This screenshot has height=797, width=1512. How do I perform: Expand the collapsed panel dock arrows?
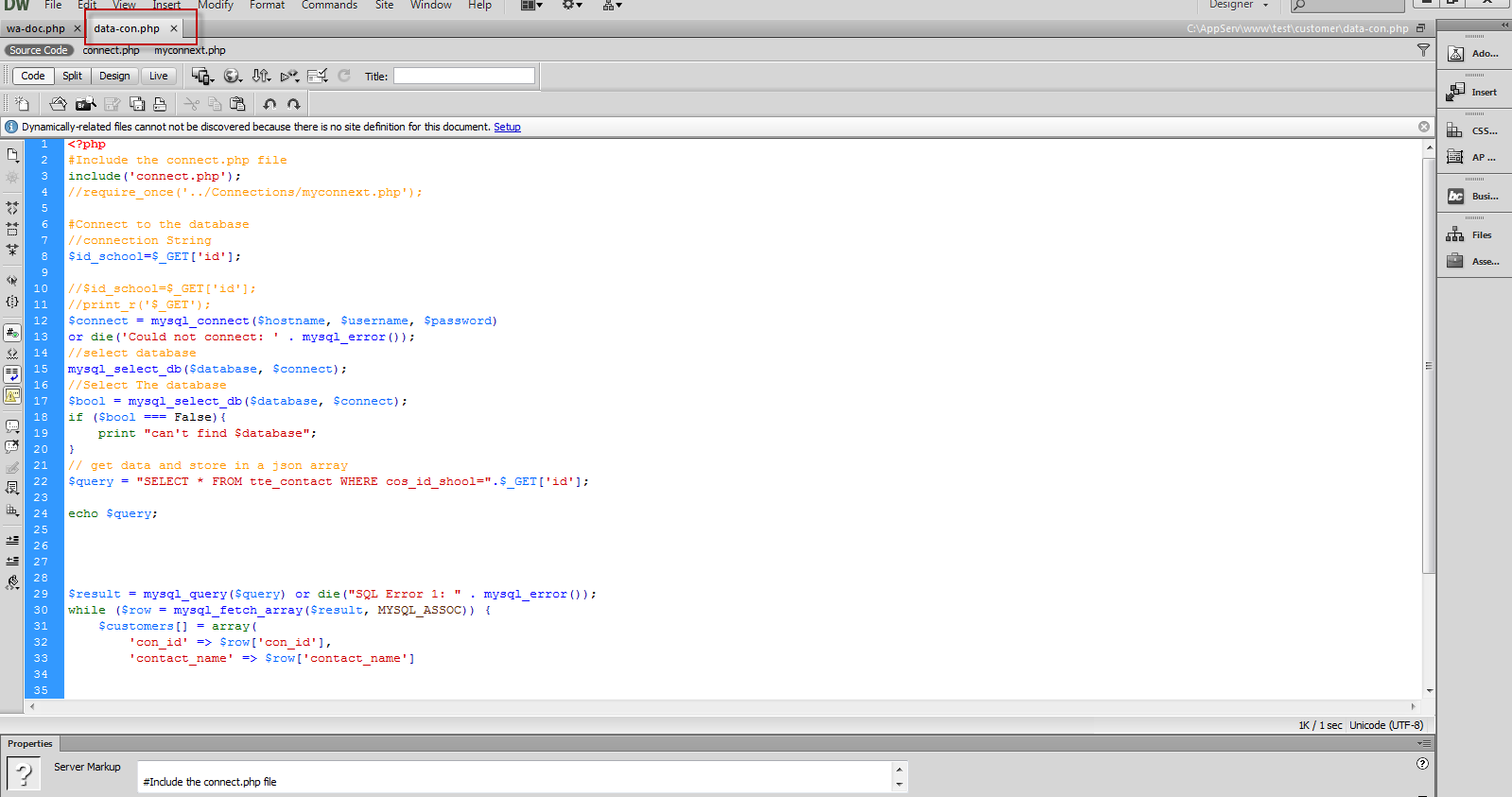(x=1505, y=26)
